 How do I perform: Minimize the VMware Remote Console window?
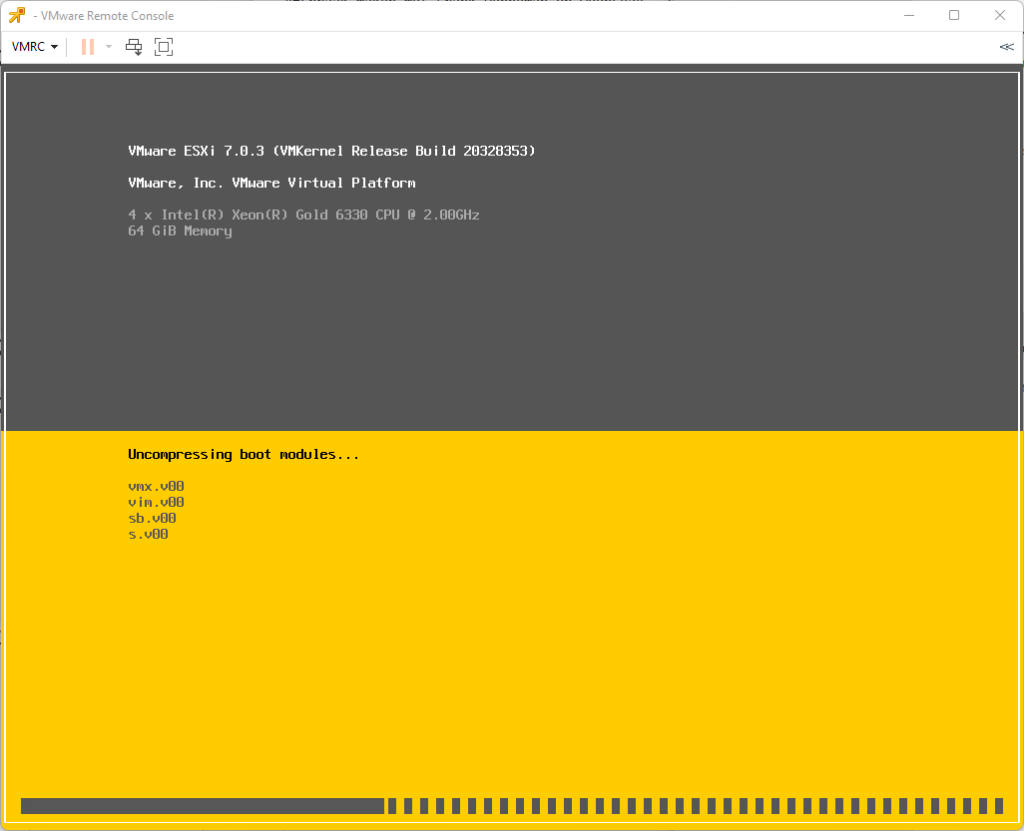click(908, 15)
